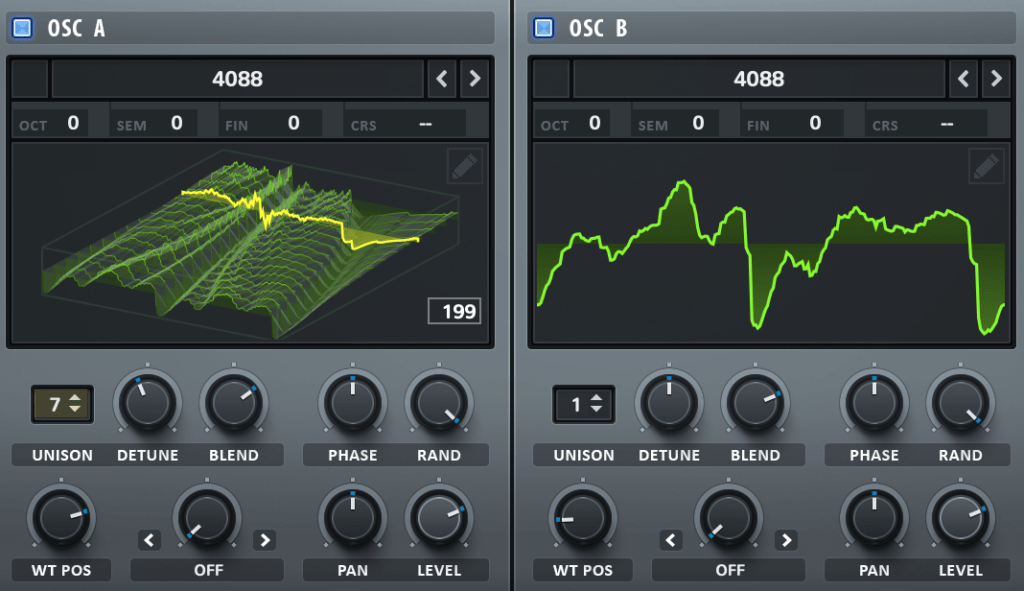Select previous warp mode in OSC B
Image resolution: width=1024 pixels, height=591 pixels.
coord(671,540)
